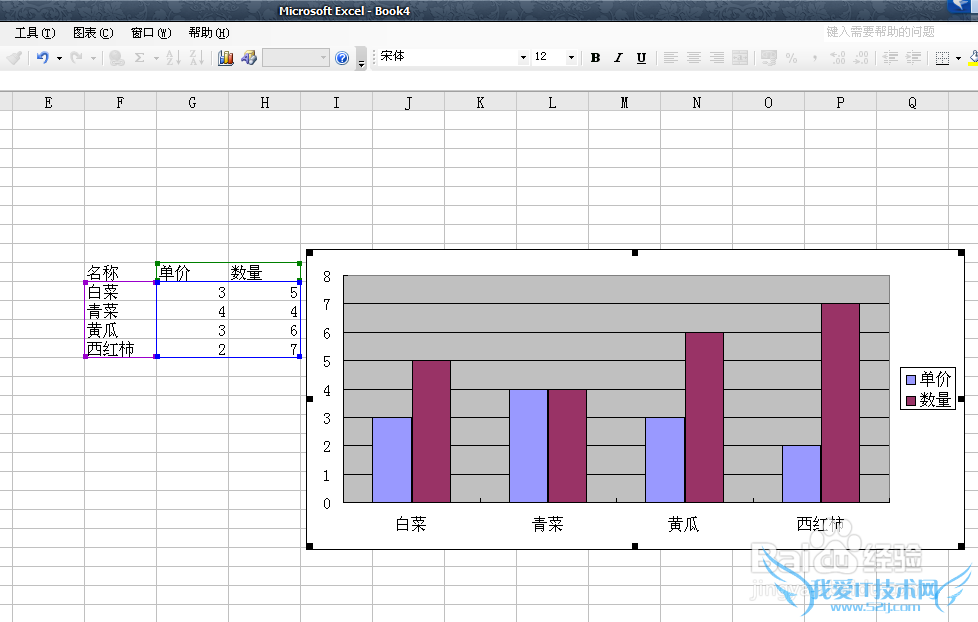978x622 pixels.
Task: Expand the font size 12 dropdown
Action: coord(572,58)
